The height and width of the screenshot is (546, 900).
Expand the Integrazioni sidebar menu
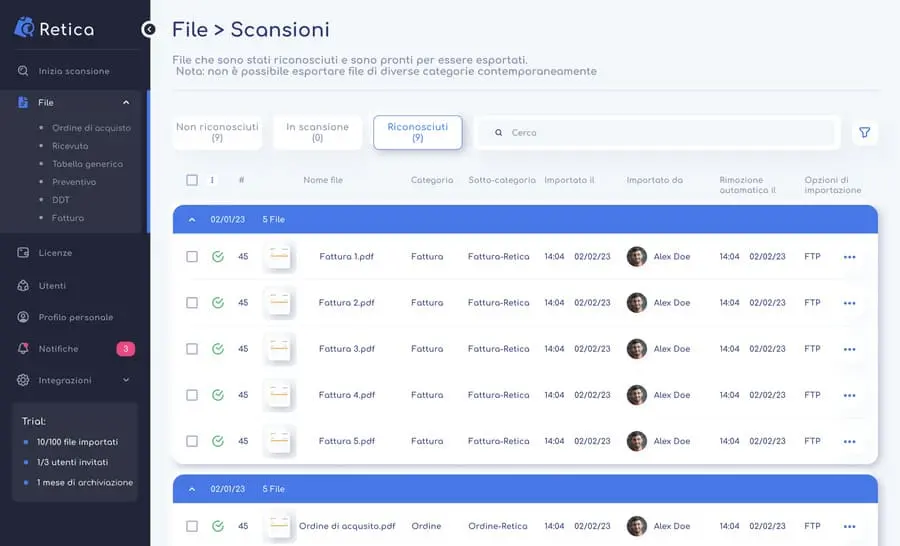tap(126, 380)
